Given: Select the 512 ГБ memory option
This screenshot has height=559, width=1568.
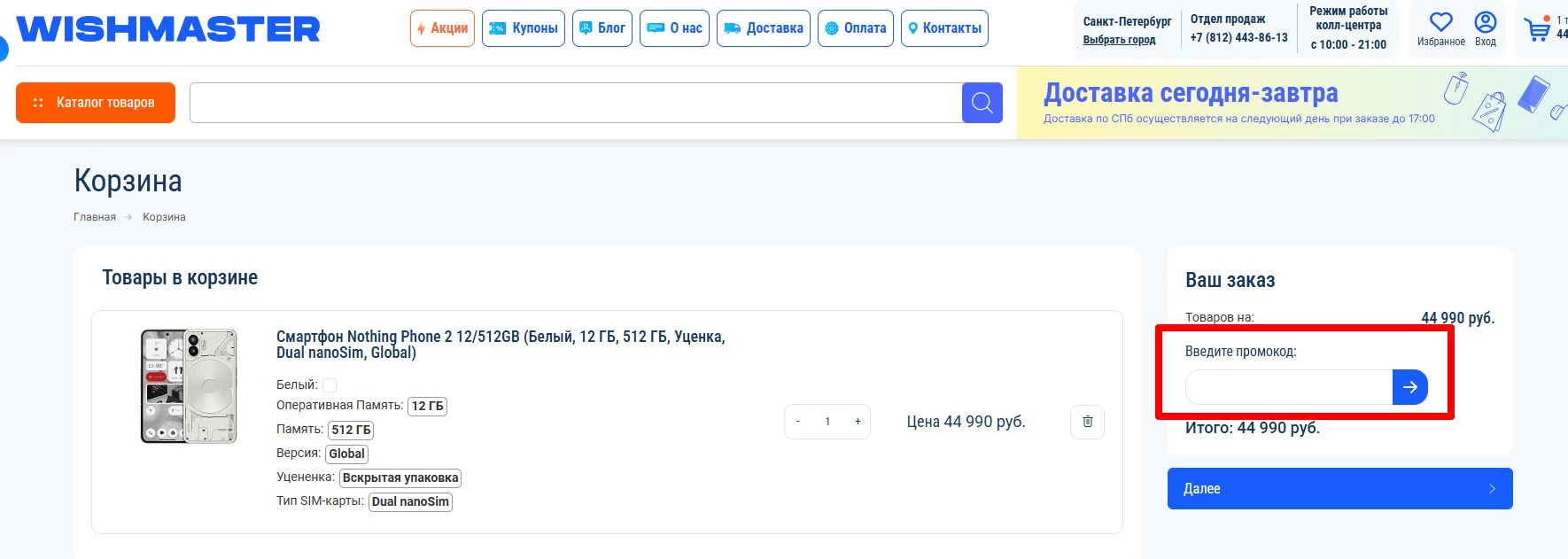Looking at the screenshot, I should 351,430.
